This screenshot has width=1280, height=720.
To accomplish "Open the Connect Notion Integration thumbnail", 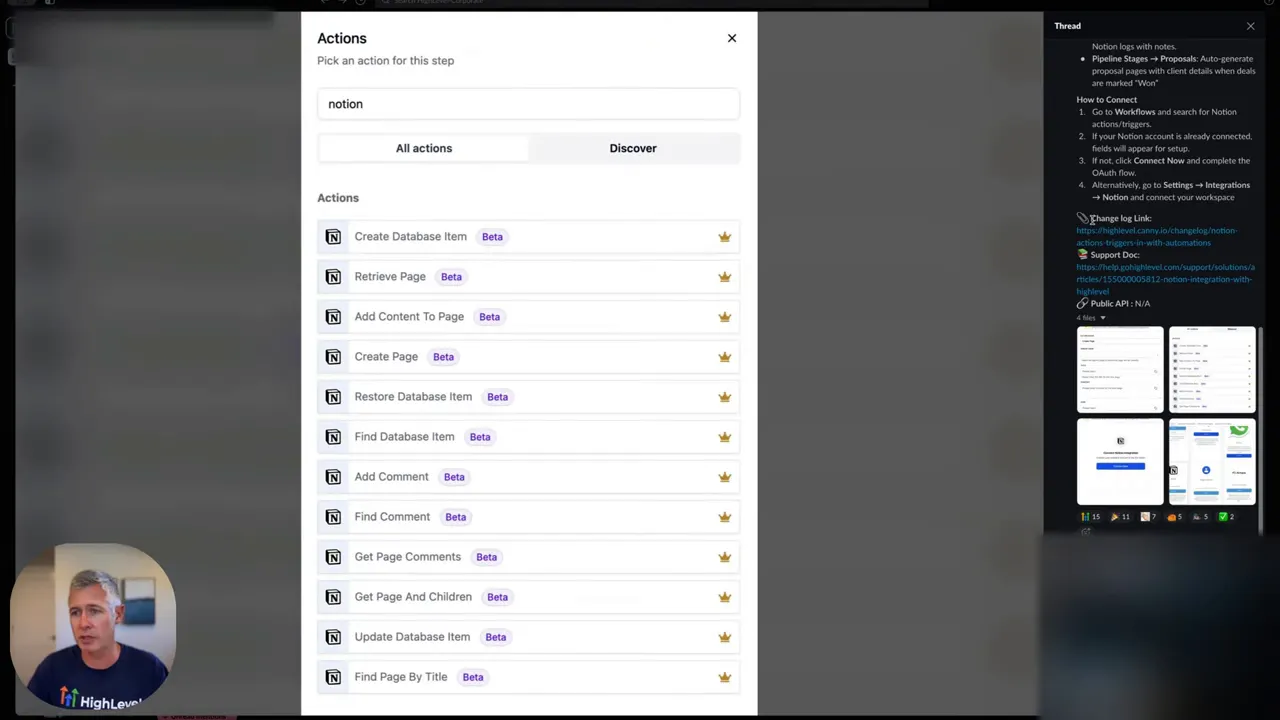I will (x=1119, y=460).
